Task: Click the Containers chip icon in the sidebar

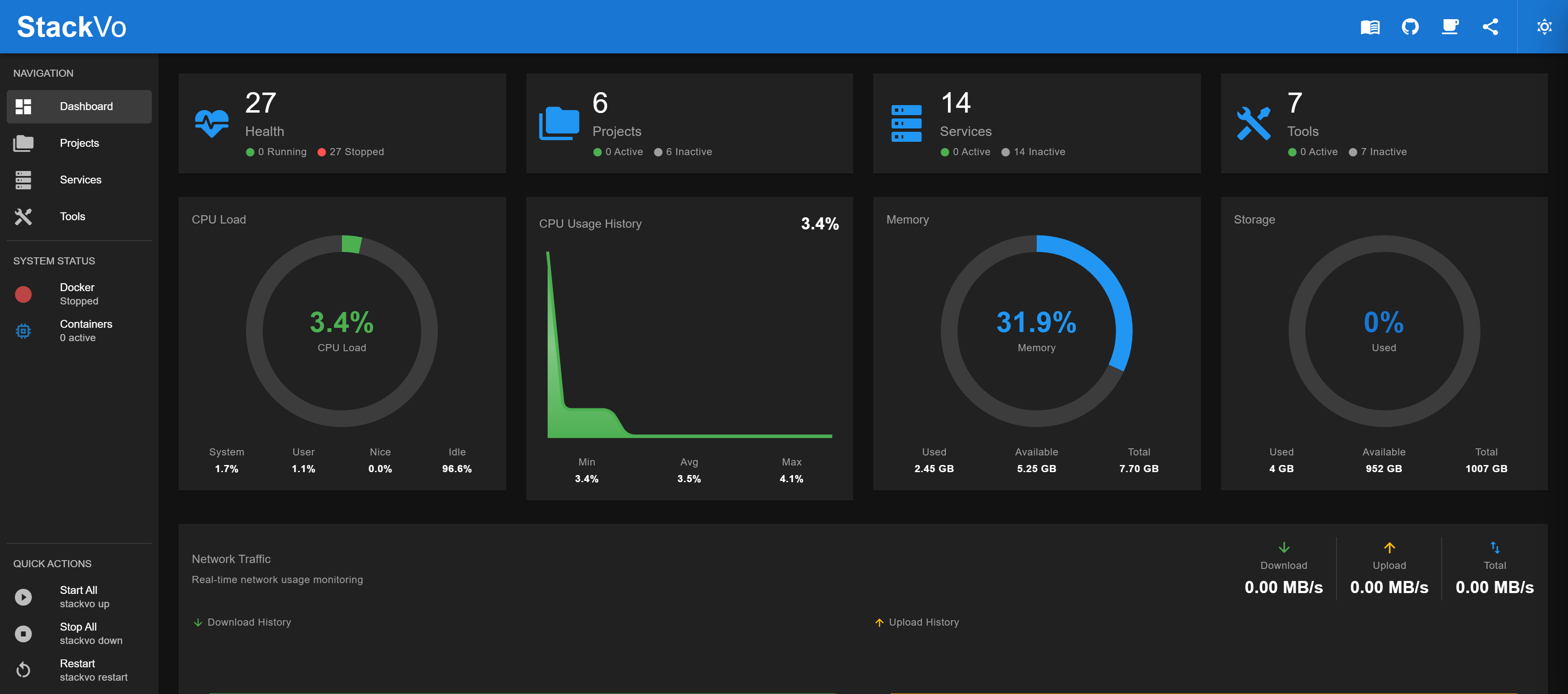Action: point(23,331)
